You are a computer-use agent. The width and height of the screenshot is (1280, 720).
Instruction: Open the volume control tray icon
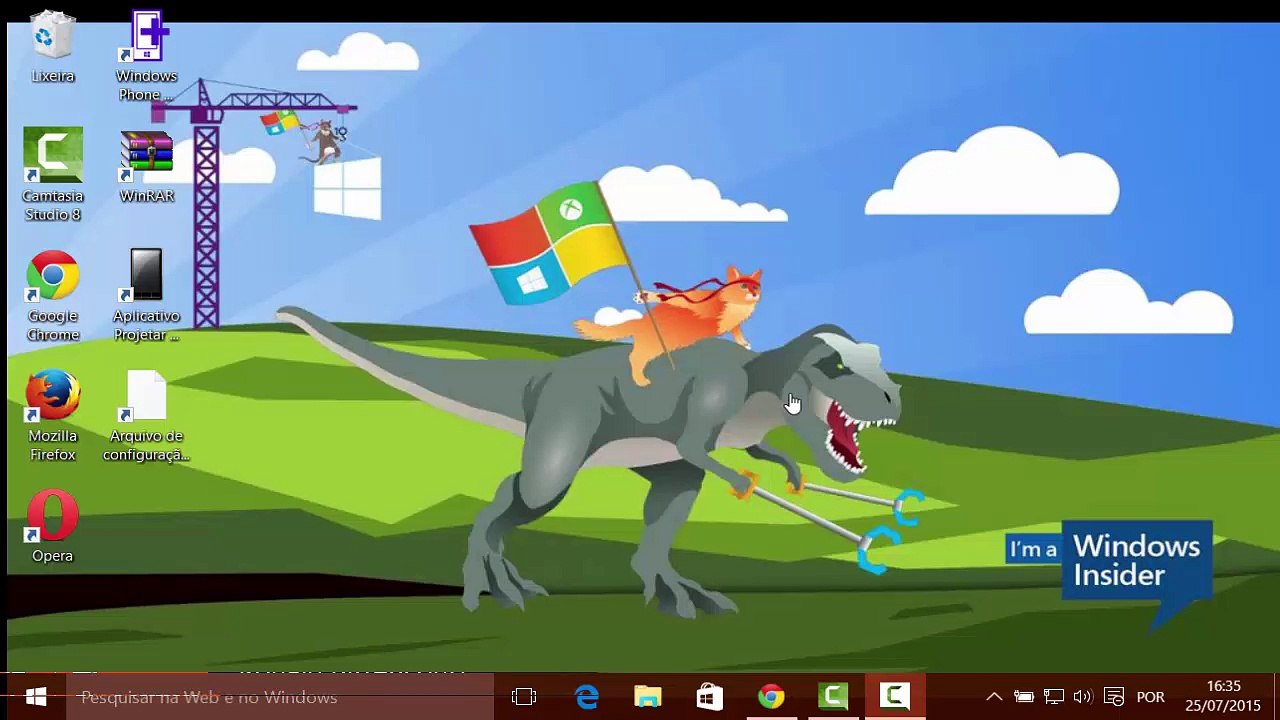point(1082,697)
